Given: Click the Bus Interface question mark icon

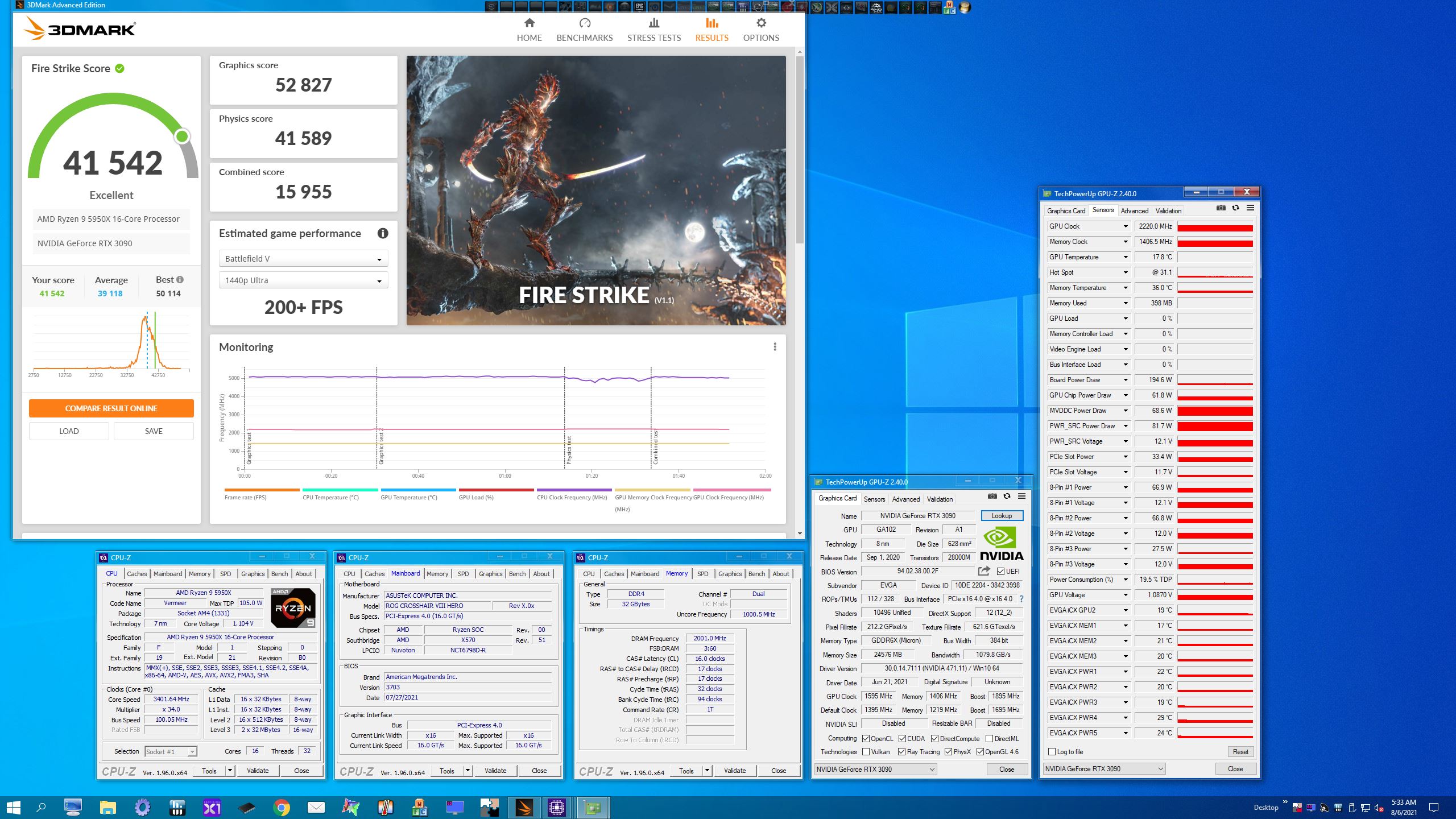Looking at the screenshot, I should point(1021,599).
